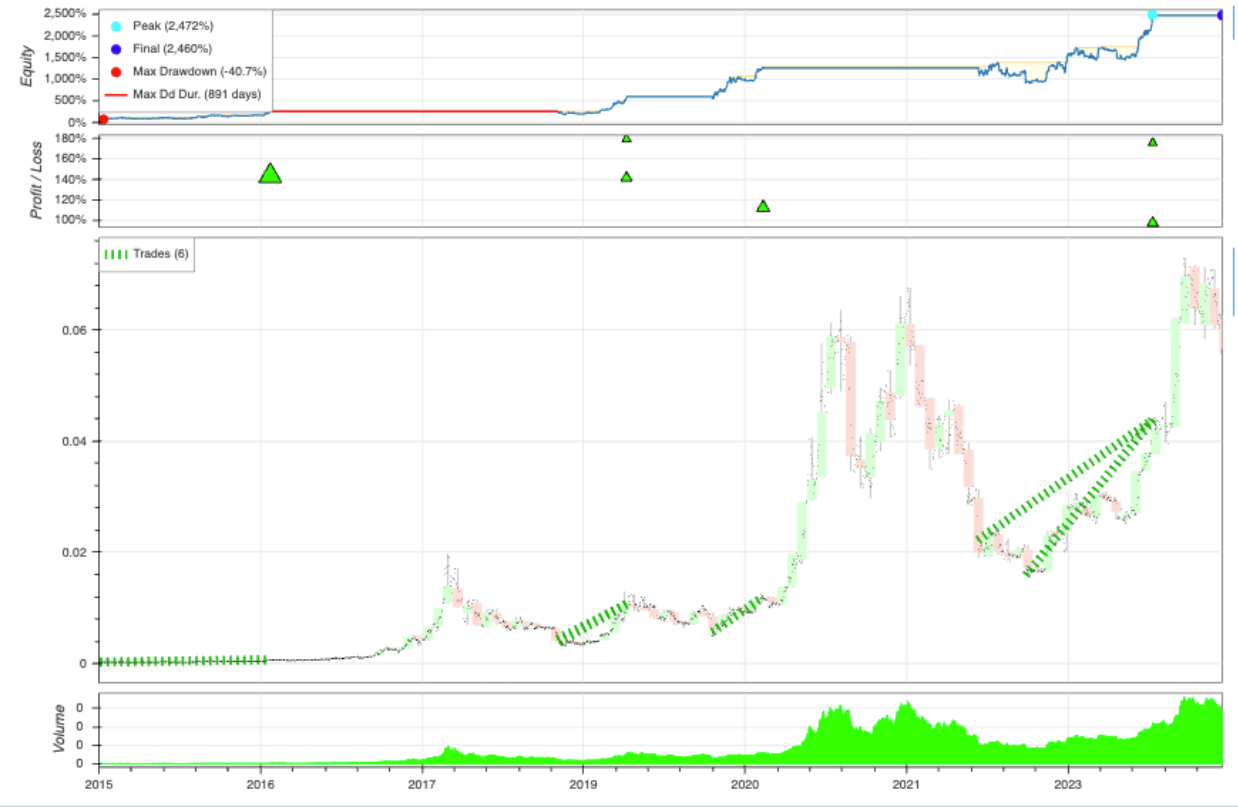This screenshot has height=807, width=1238.
Task: Click the "Profit / Loss" axis title
Action: [x=36, y=180]
